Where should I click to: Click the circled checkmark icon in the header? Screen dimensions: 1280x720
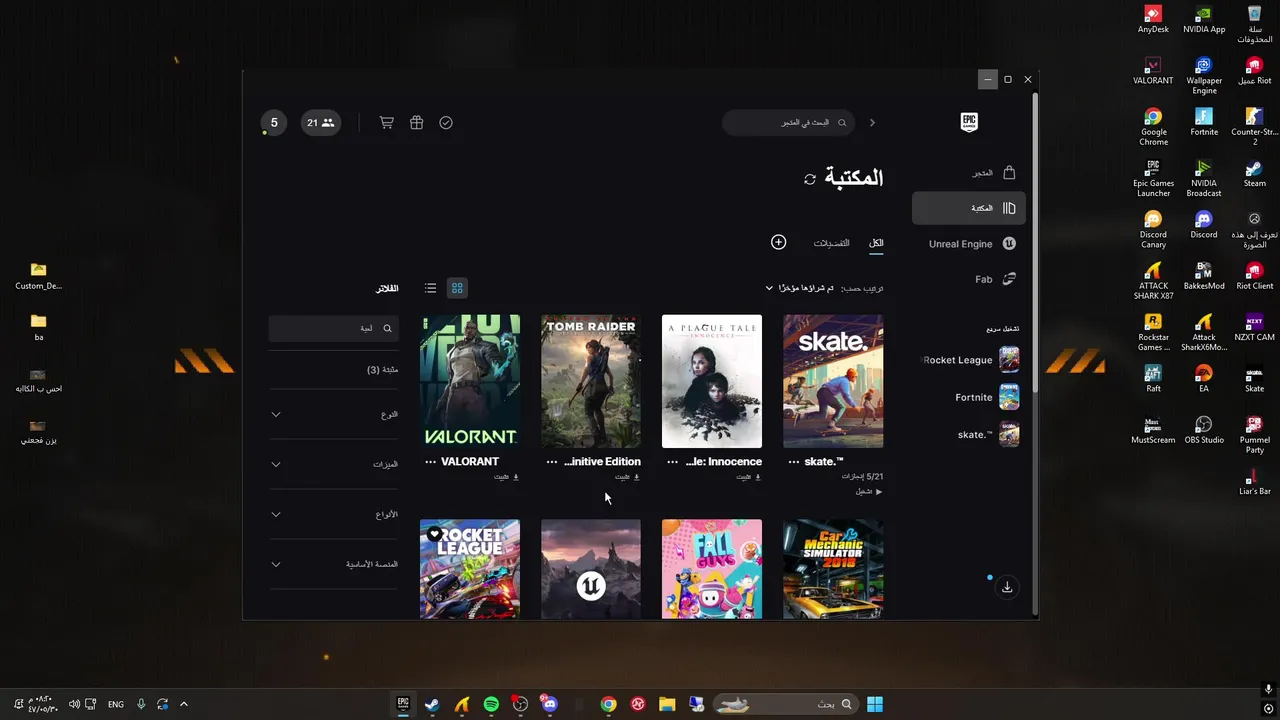point(446,122)
